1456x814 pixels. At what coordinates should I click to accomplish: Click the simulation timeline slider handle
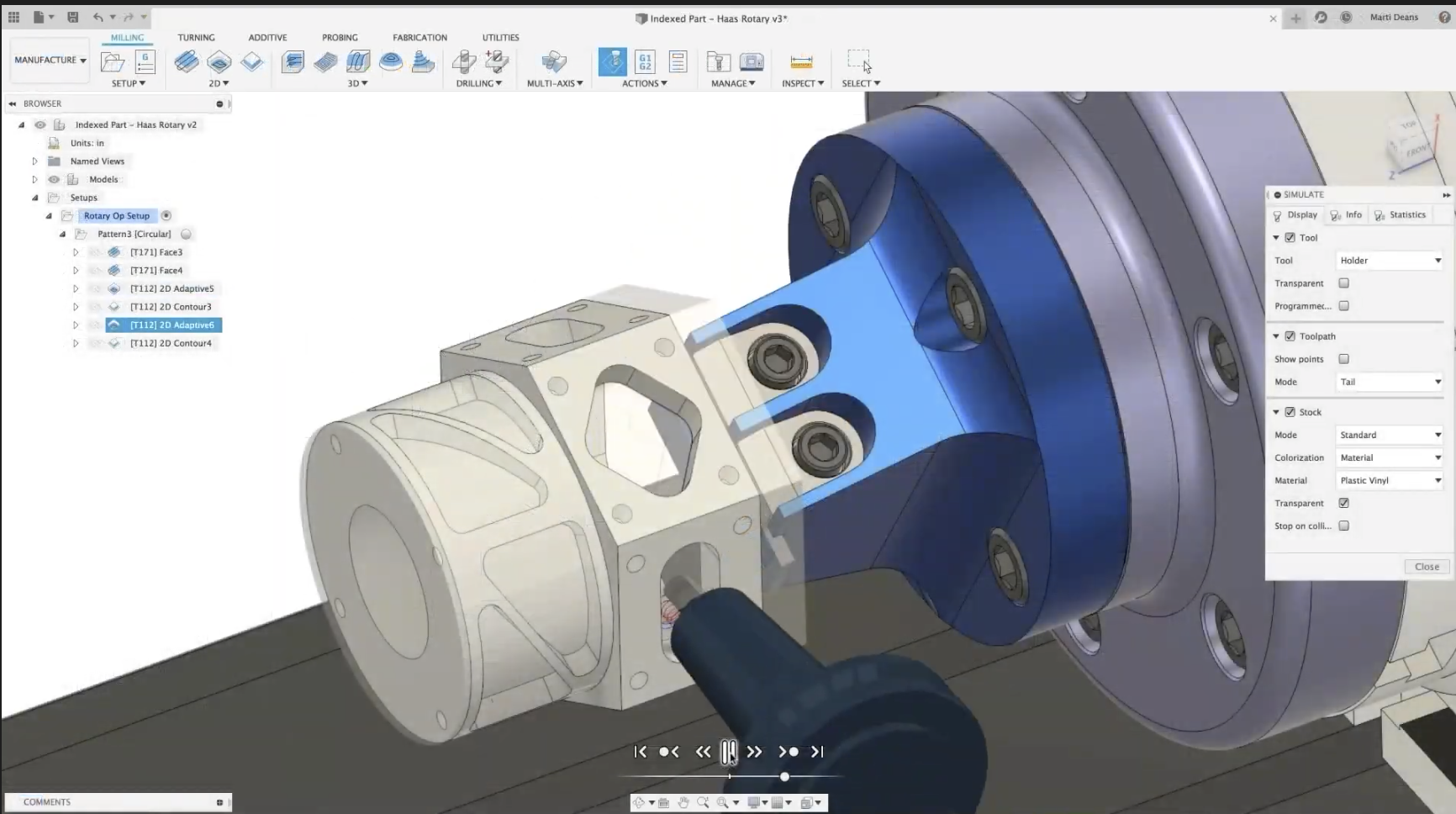pos(784,776)
